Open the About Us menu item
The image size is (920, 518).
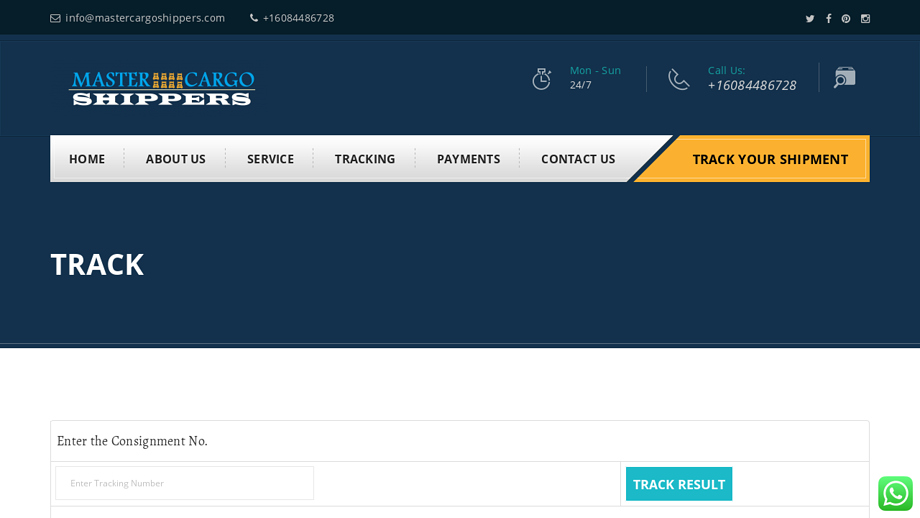[x=176, y=159]
